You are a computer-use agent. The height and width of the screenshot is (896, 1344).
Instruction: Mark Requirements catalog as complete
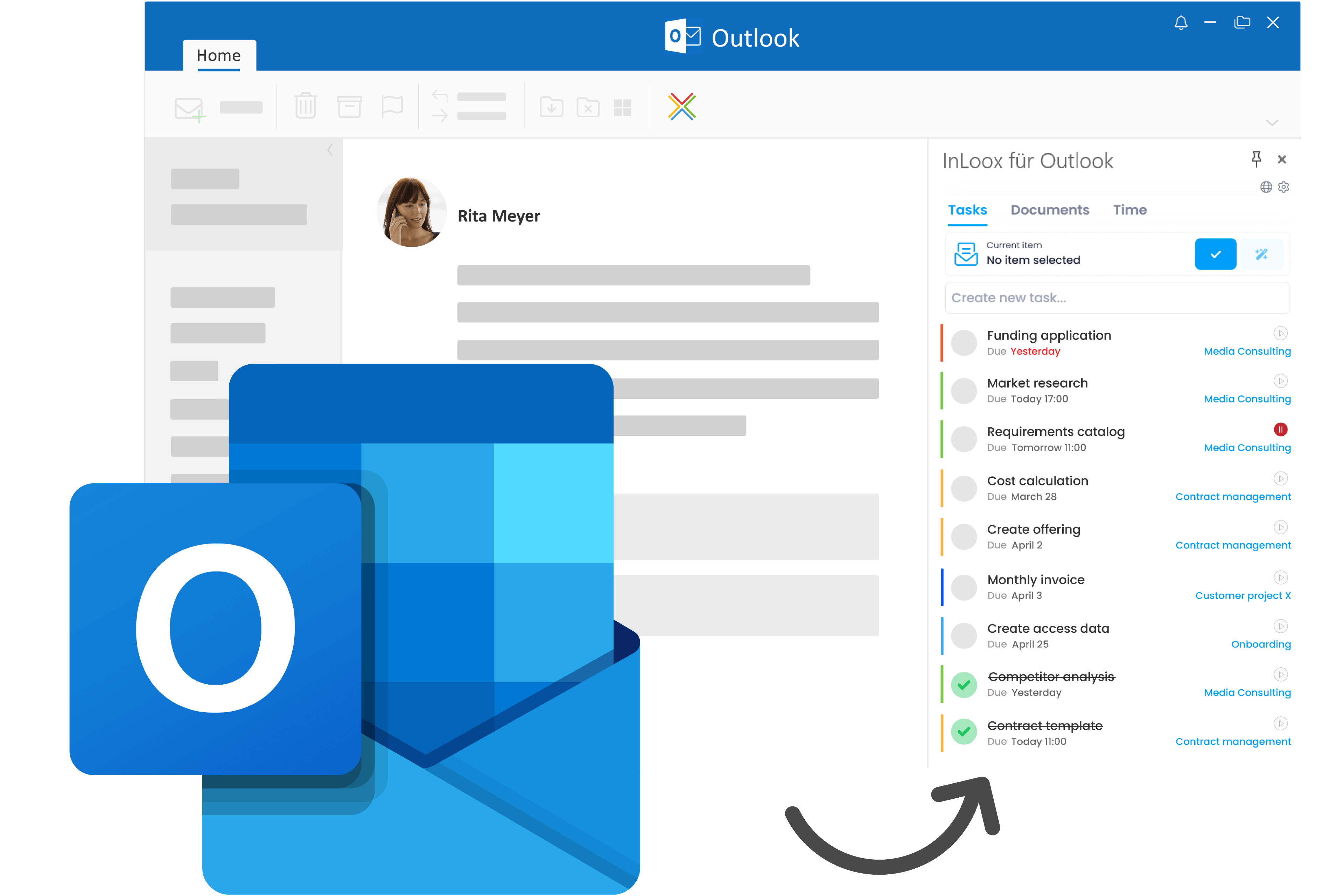[964, 440]
